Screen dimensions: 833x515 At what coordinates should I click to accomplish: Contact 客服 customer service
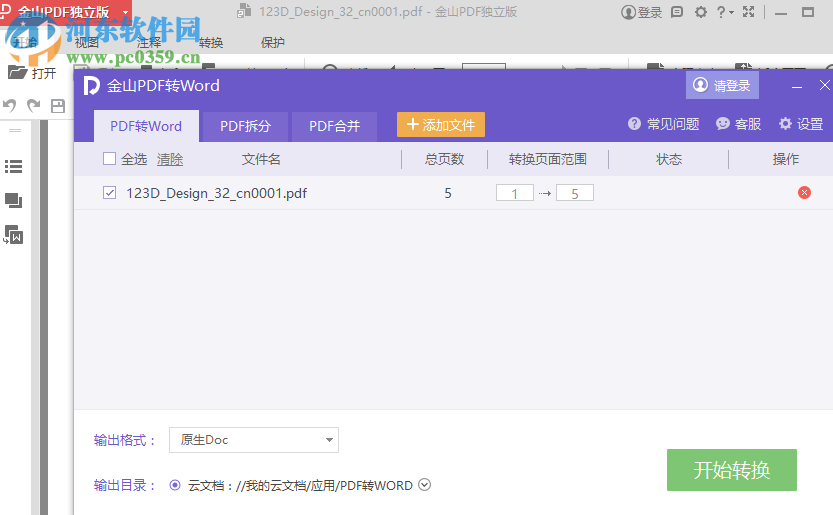pyautogui.click(x=738, y=124)
